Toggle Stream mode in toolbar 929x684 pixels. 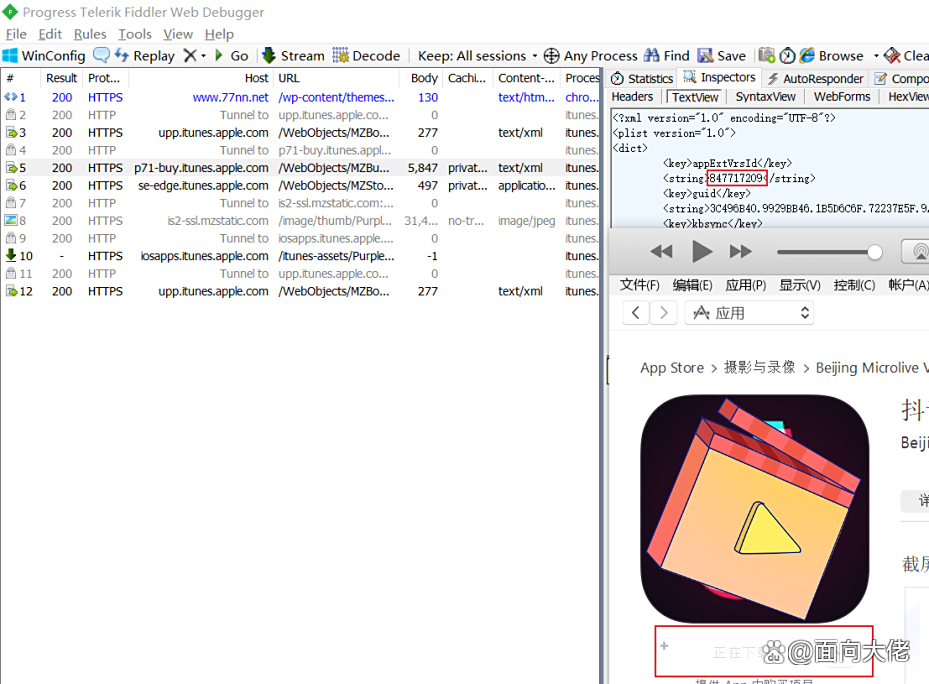click(x=293, y=56)
